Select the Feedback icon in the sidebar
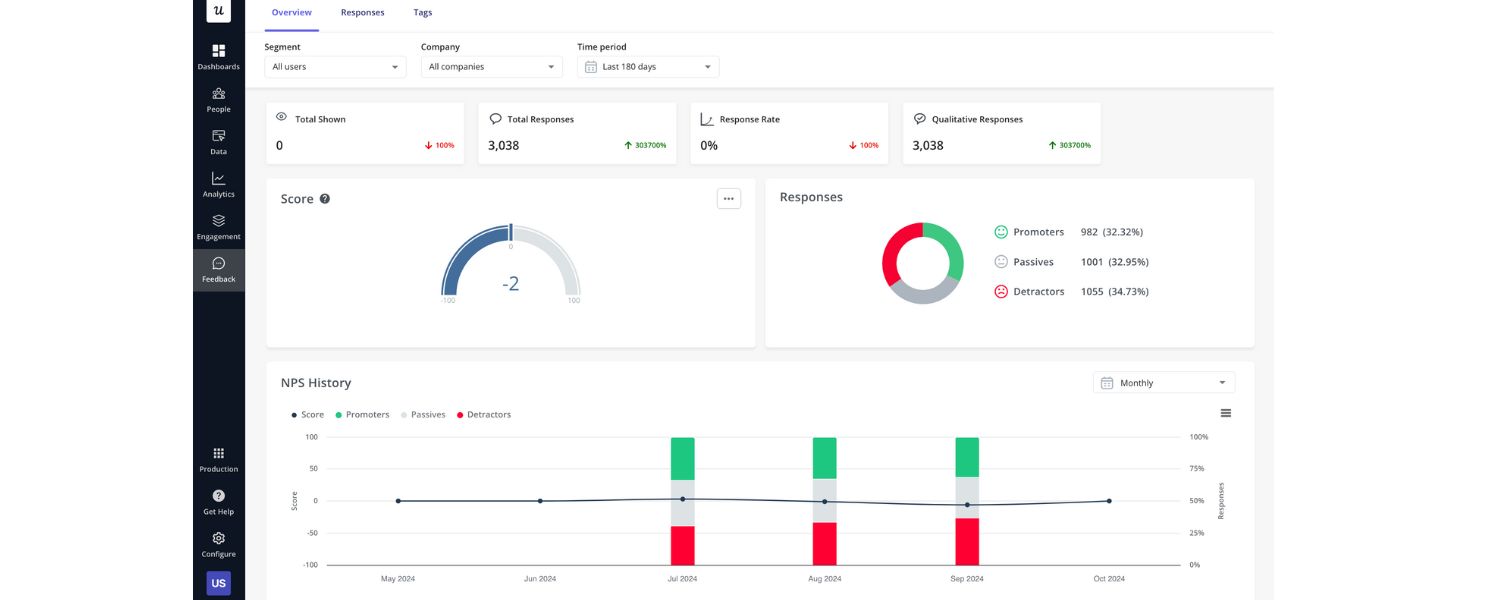This screenshot has width=1500, height=600. (x=218, y=267)
